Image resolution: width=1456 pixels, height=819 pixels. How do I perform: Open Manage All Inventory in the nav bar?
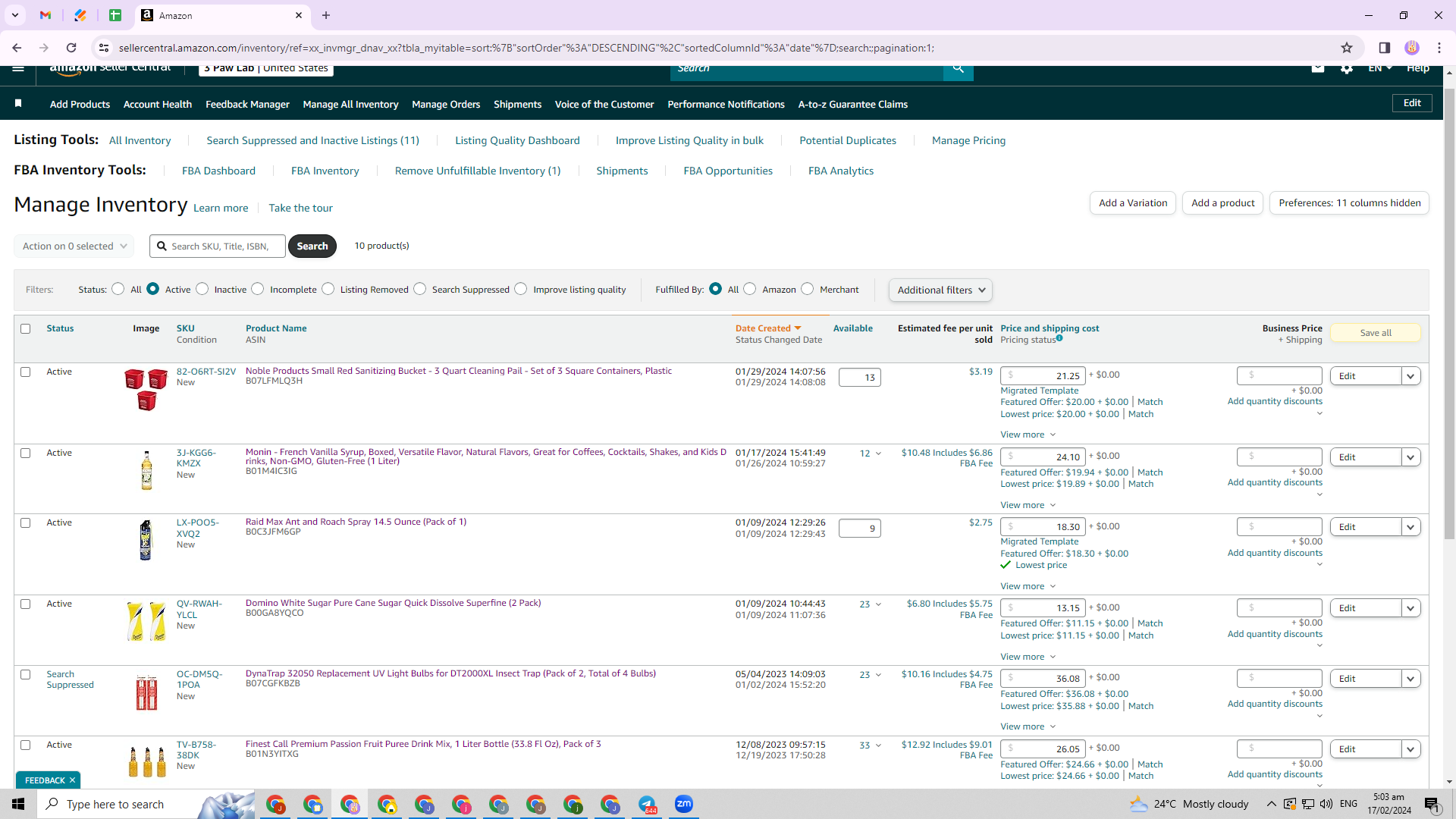point(350,105)
